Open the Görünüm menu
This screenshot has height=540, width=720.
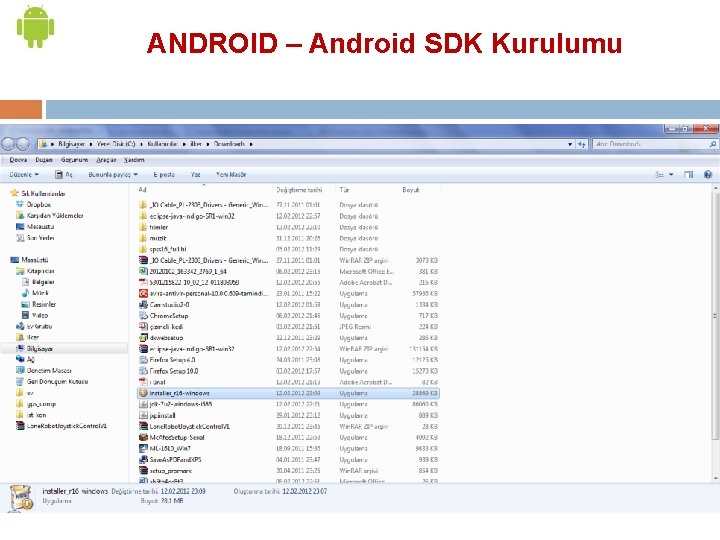pyautogui.click(x=74, y=160)
